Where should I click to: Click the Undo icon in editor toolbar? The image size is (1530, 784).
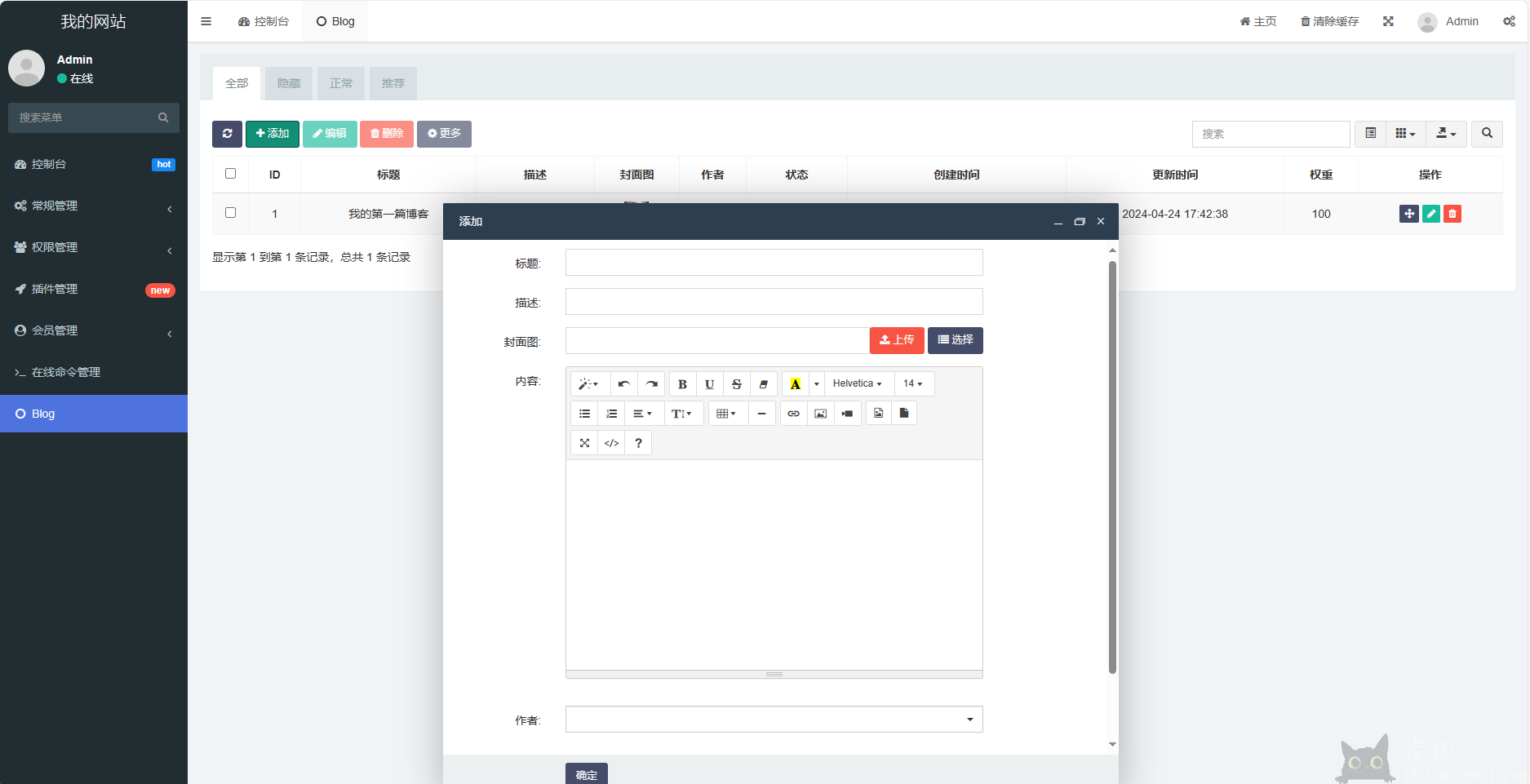point(623,384)
